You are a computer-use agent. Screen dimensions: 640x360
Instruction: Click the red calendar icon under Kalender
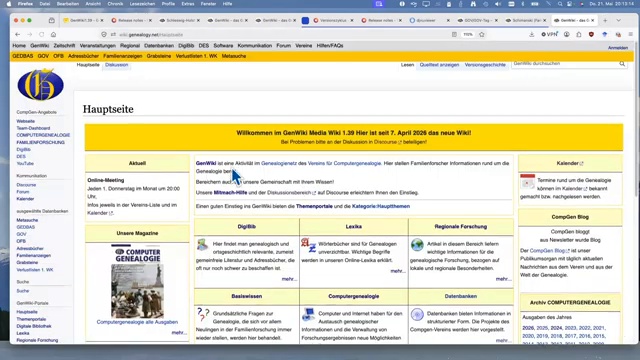tap(527, 181)
